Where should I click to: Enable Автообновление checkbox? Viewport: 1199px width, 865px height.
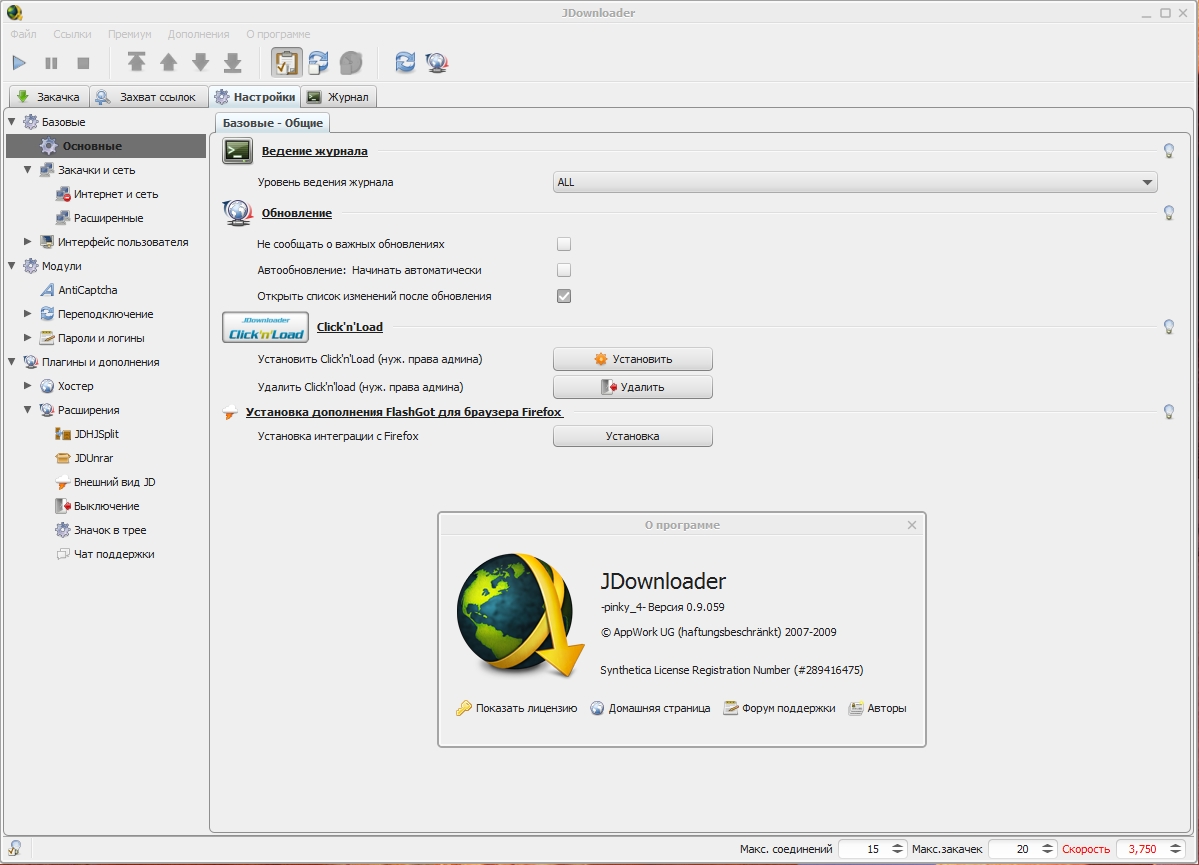tap(564, 270)
